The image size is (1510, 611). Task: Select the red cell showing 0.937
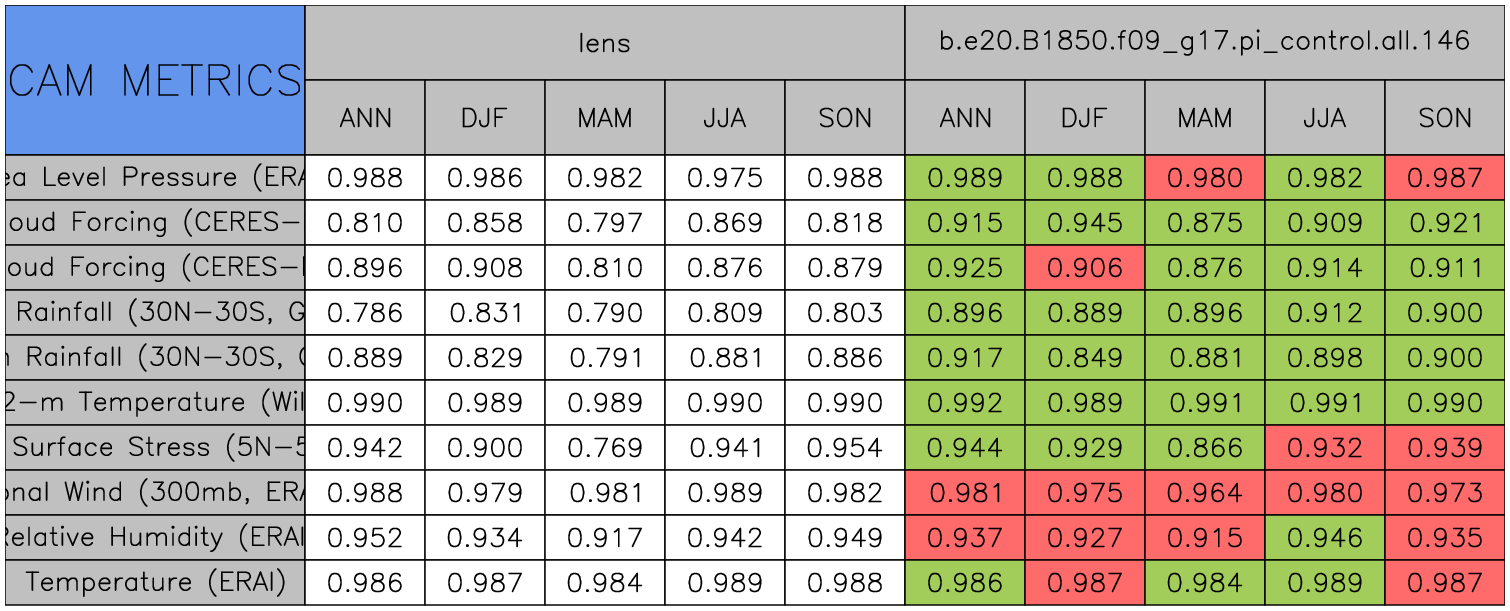point(964,537)
